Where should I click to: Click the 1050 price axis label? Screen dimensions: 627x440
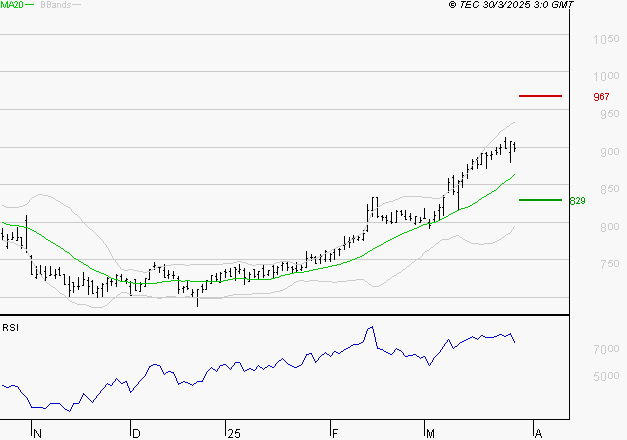pyautogui.click(x=606, y=39)
